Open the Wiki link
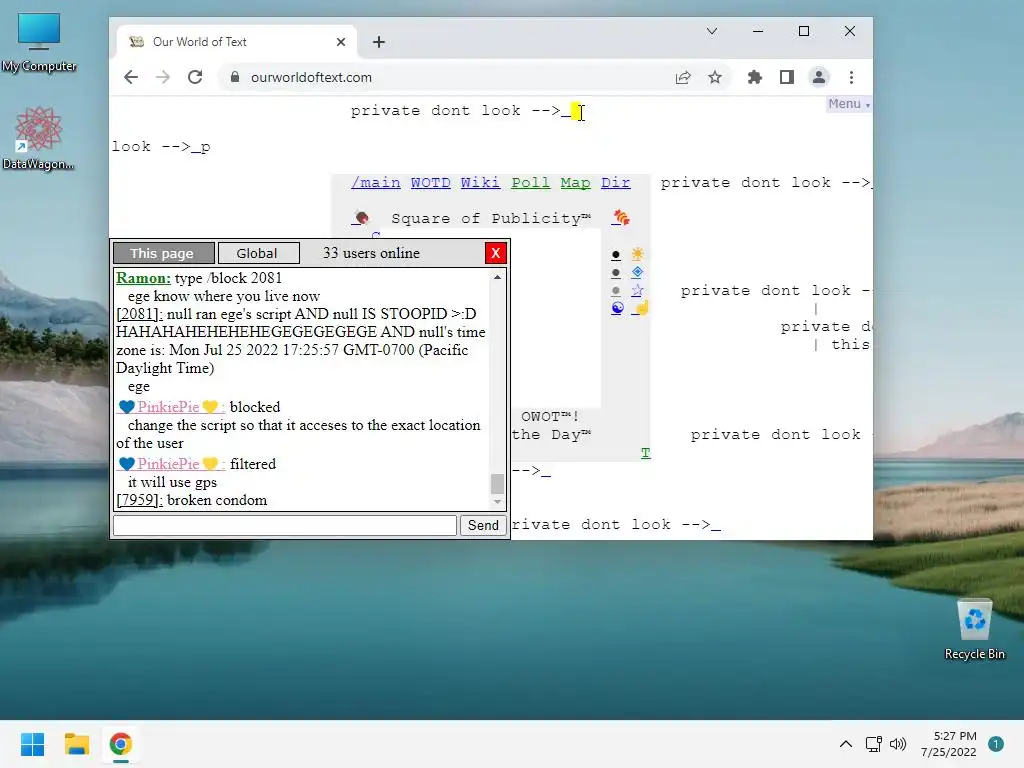 click(480, 182)
